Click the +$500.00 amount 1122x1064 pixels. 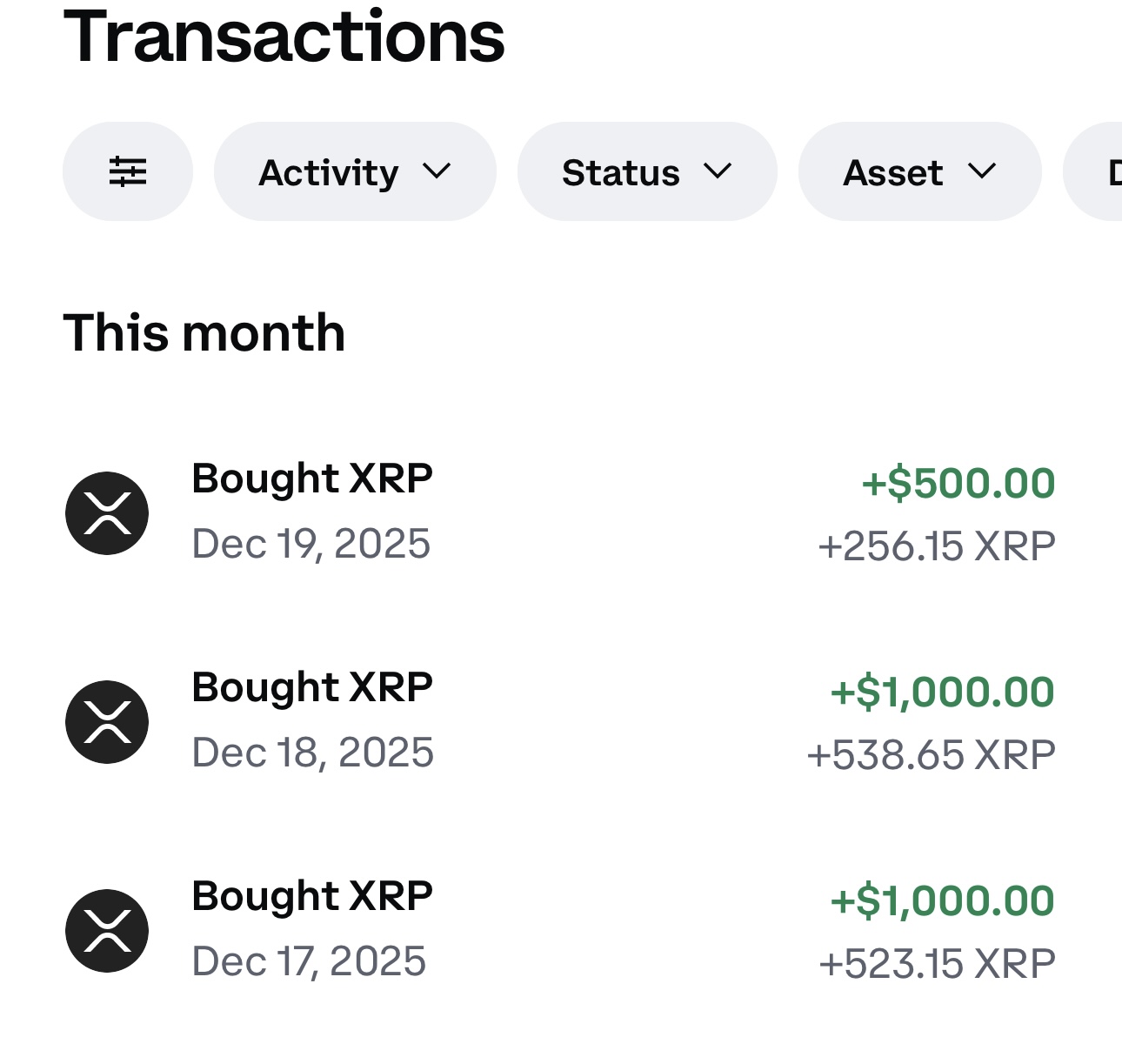coord(958,483)
